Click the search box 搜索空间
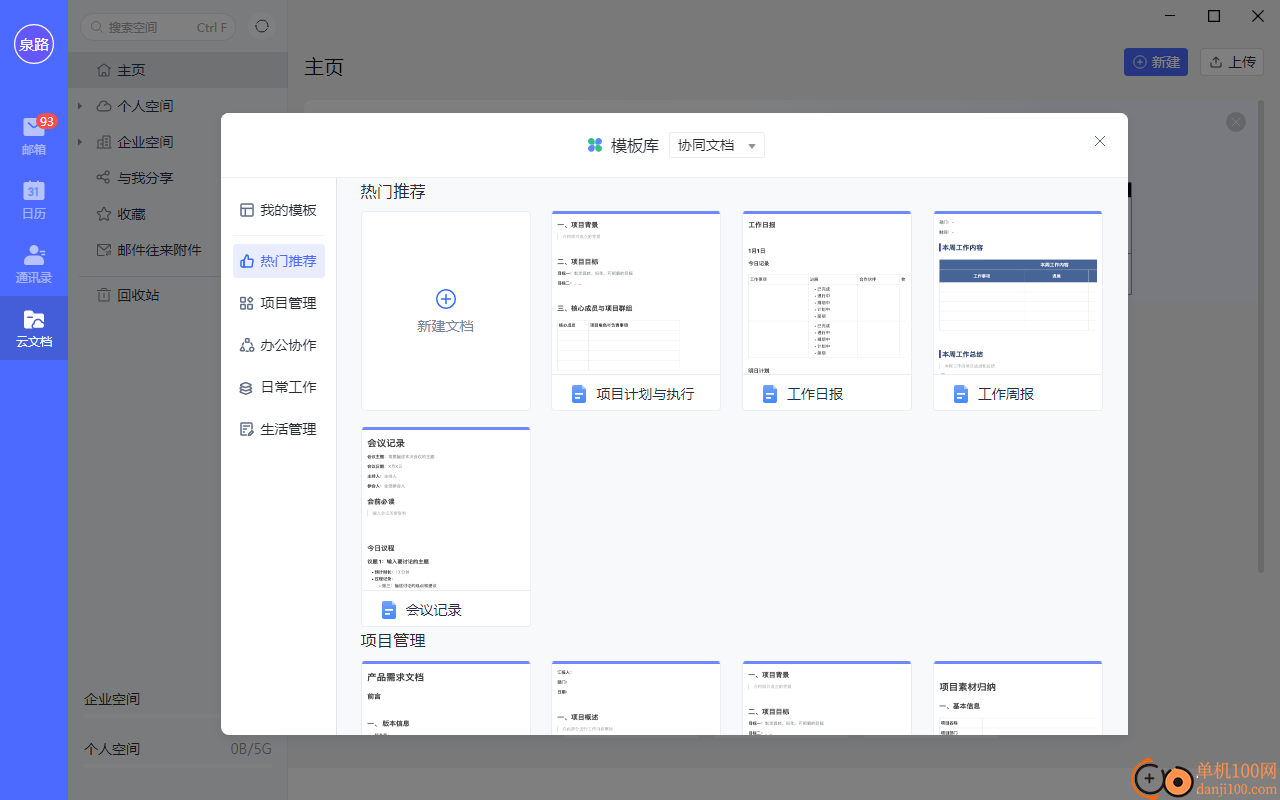 pos(160,27)
